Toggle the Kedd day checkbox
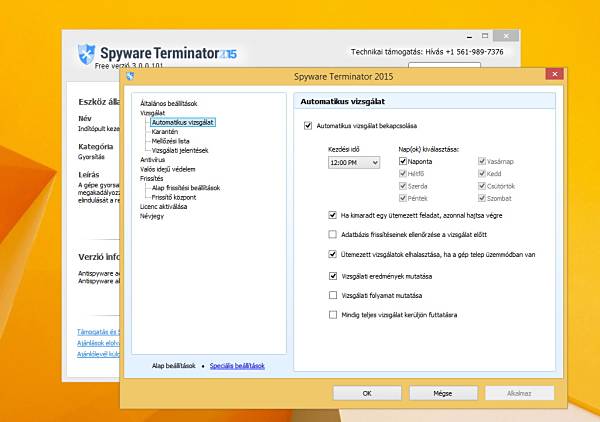 [482, 173]
